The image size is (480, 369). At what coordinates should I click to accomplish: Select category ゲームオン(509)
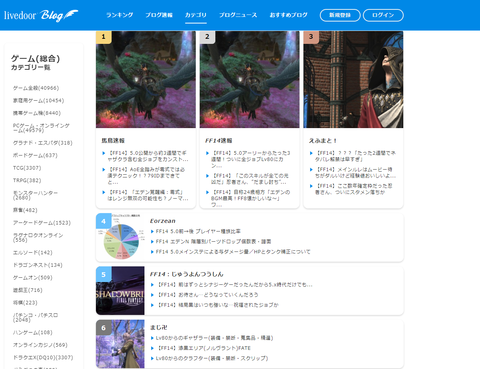[33, 278]
